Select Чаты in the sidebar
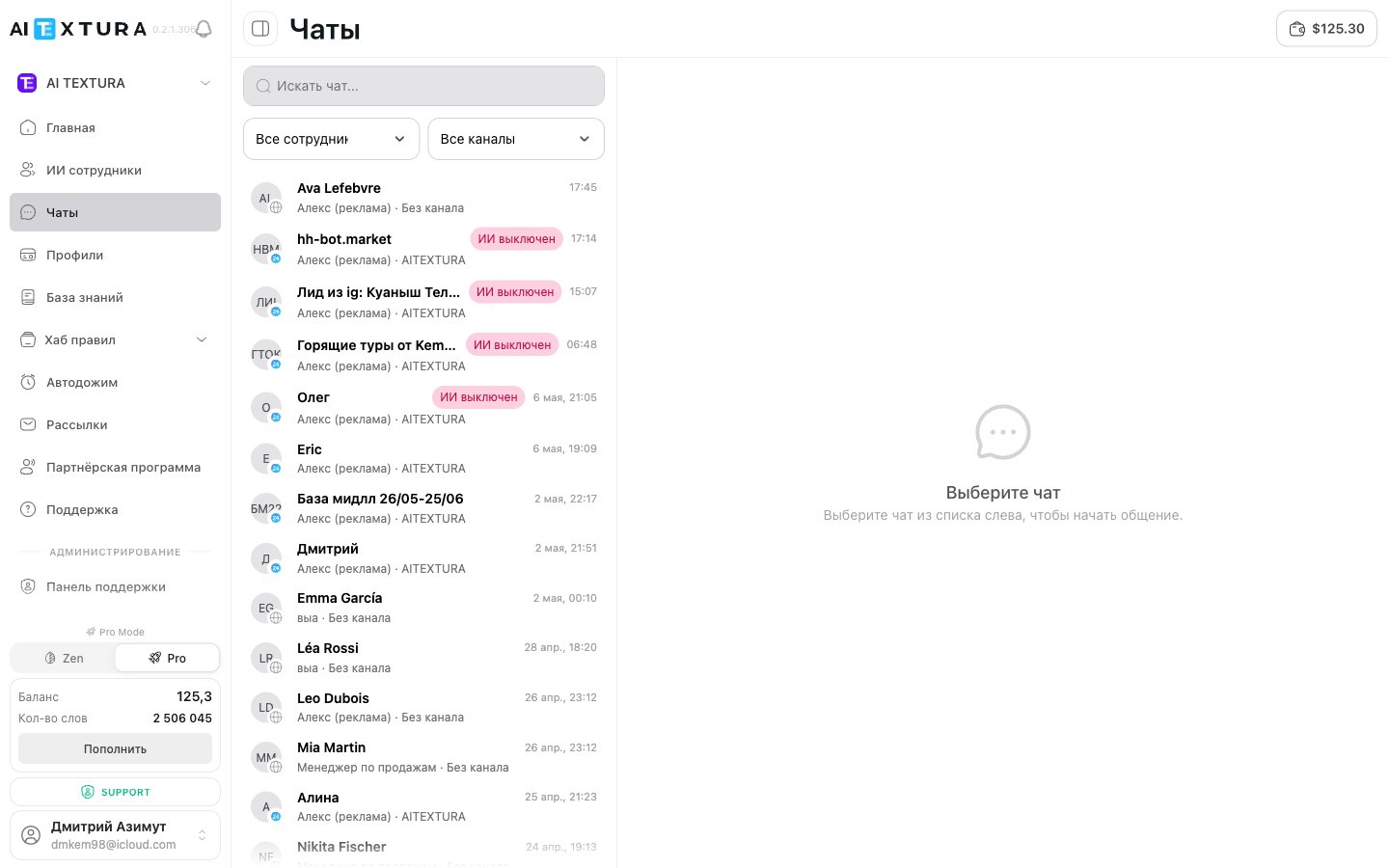Viewport: 1389px width, 868px height. pyautogui.click(x=115, y=212)
